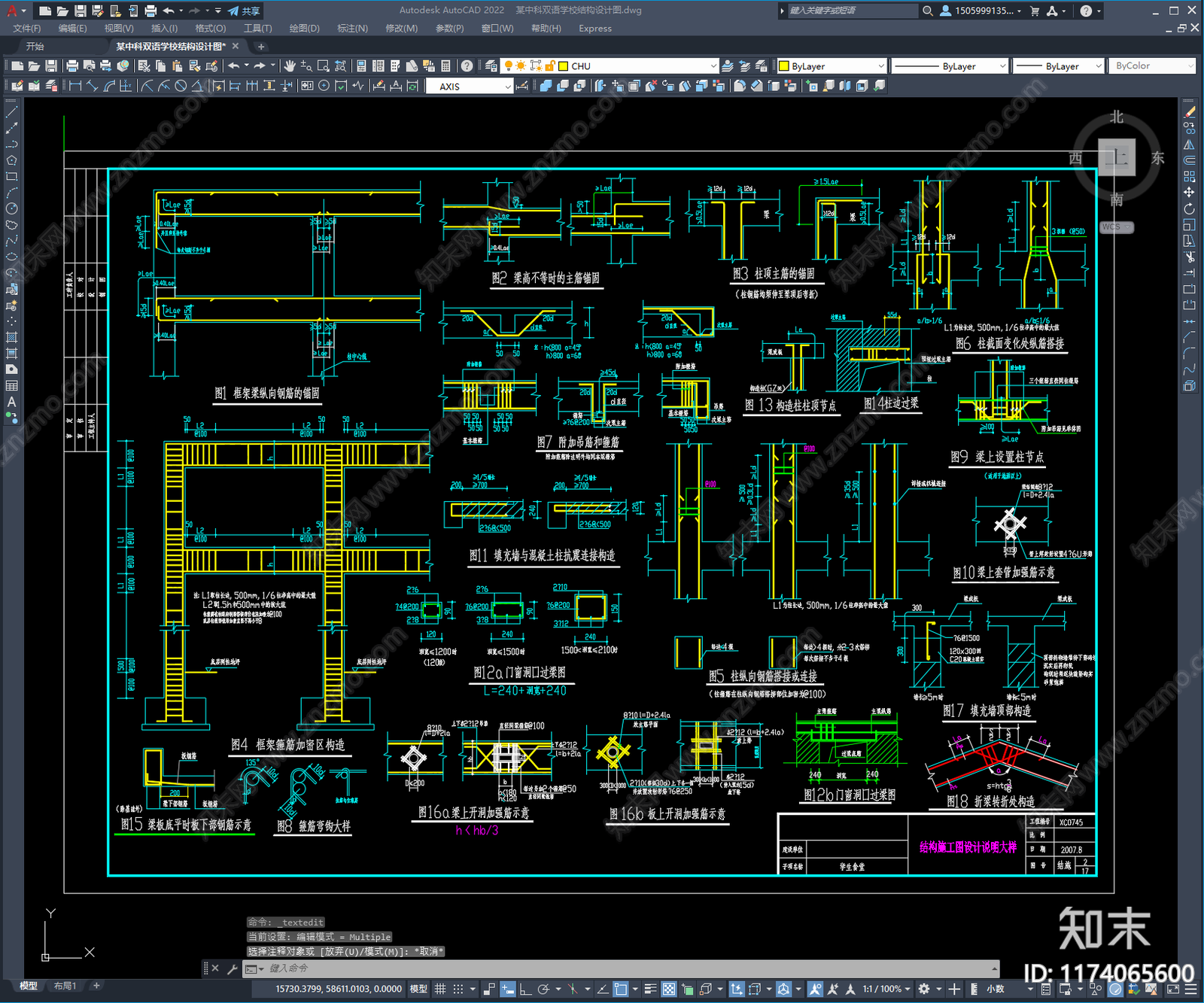Open the Quick Calculator icon
Image resolution: width=1204 pixels, height=1003 pixels.
pos(446,66)
